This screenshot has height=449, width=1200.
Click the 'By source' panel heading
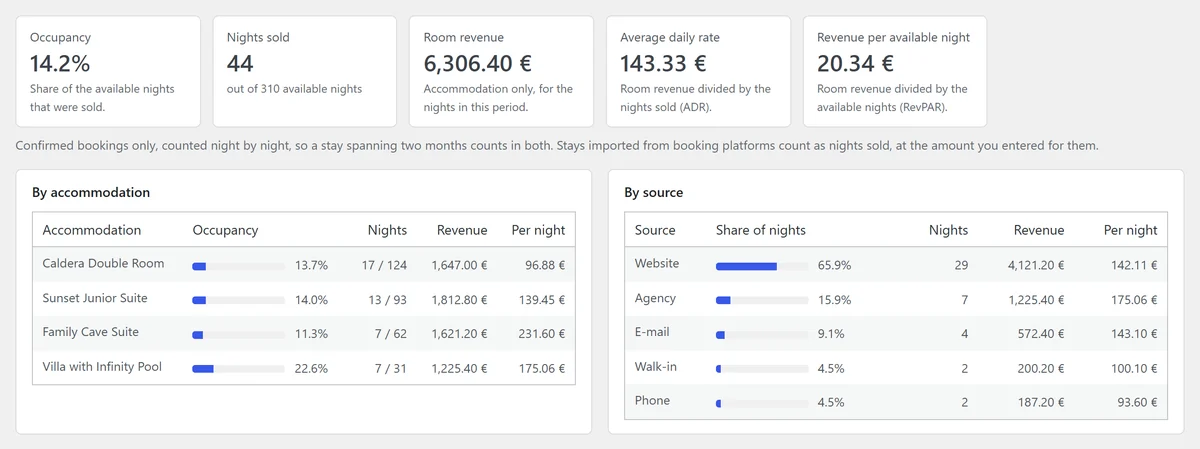pyautogui.click(x=653, y=192)
